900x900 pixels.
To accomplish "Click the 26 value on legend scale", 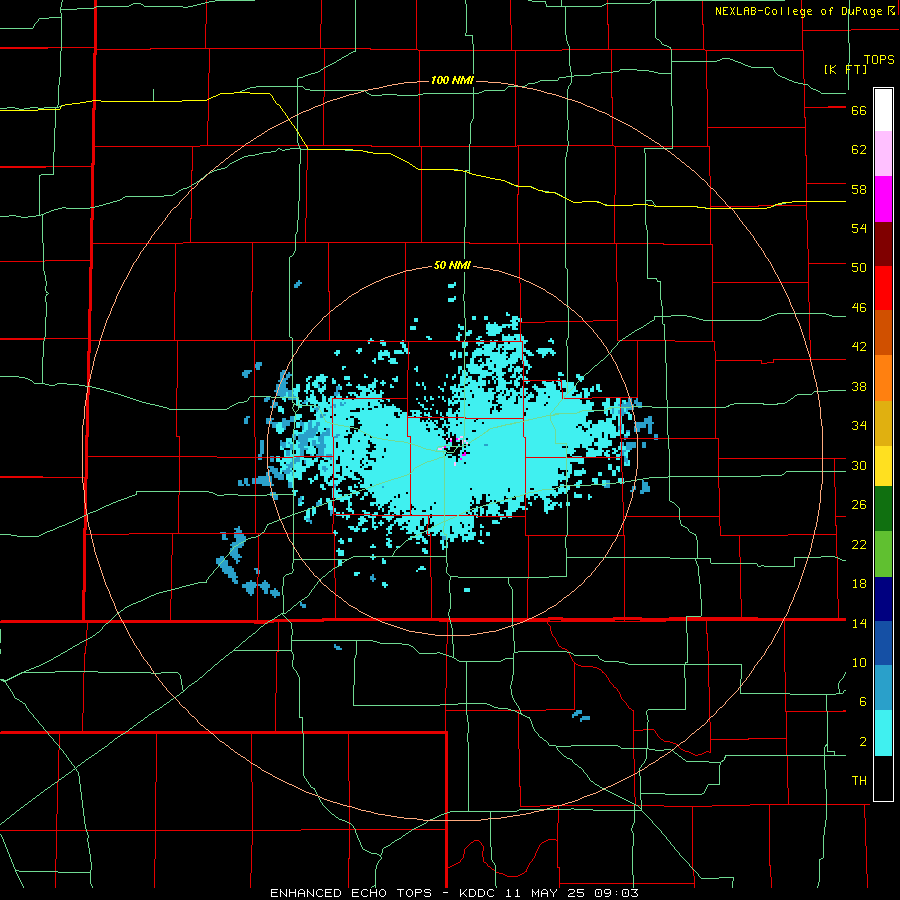I will [859, 505].
